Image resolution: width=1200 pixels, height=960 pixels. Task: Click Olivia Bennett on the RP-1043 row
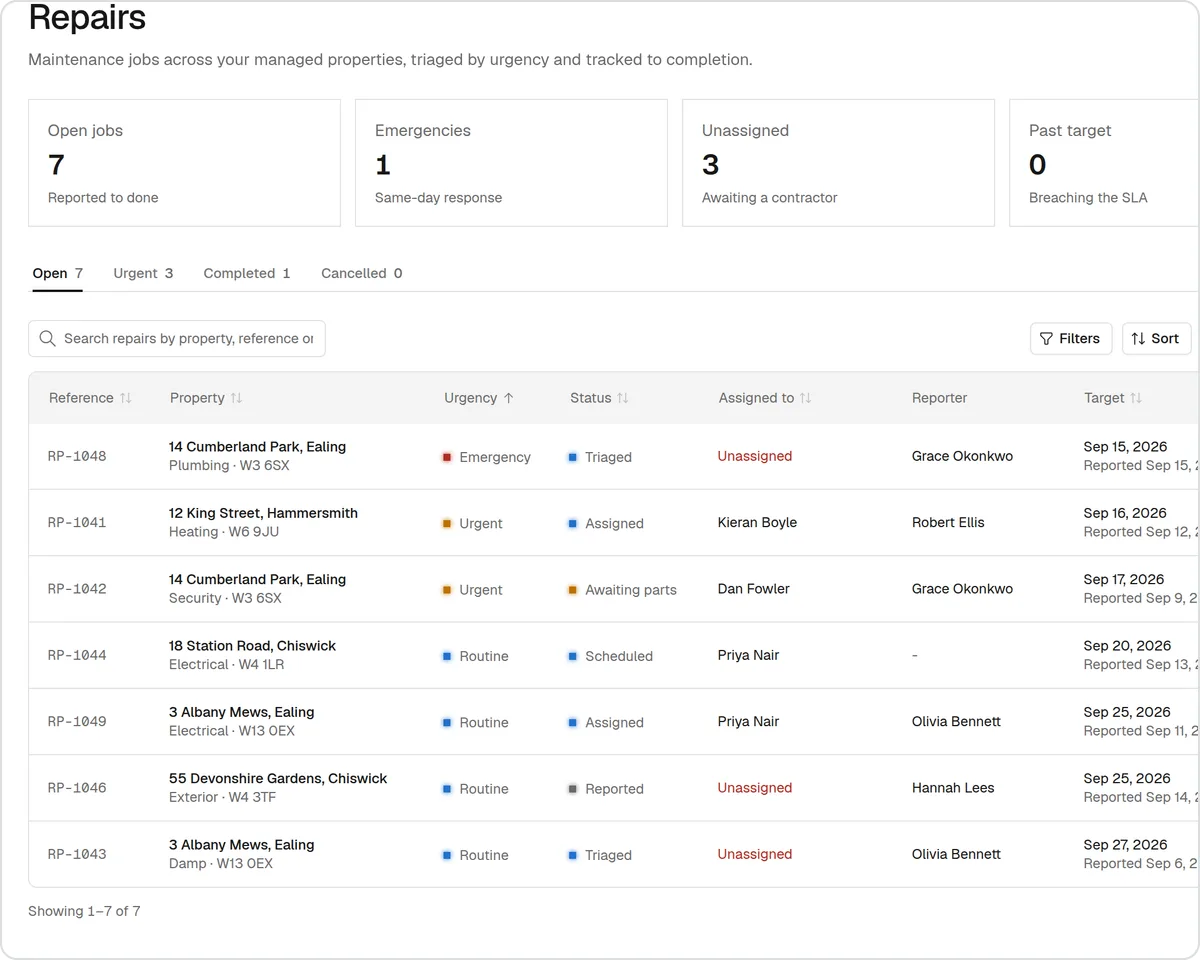click(x=956, y=854)
